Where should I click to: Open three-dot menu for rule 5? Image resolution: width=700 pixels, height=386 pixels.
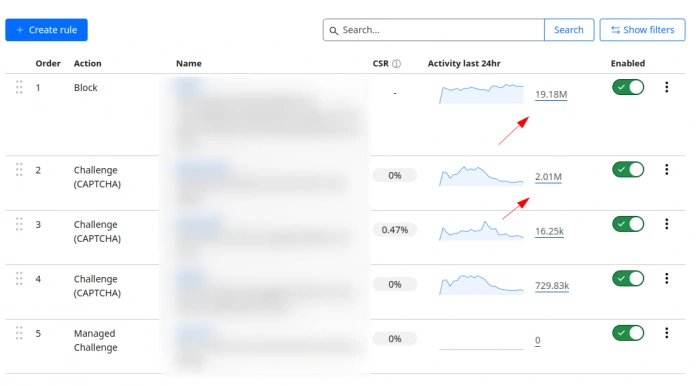point(667,332)
